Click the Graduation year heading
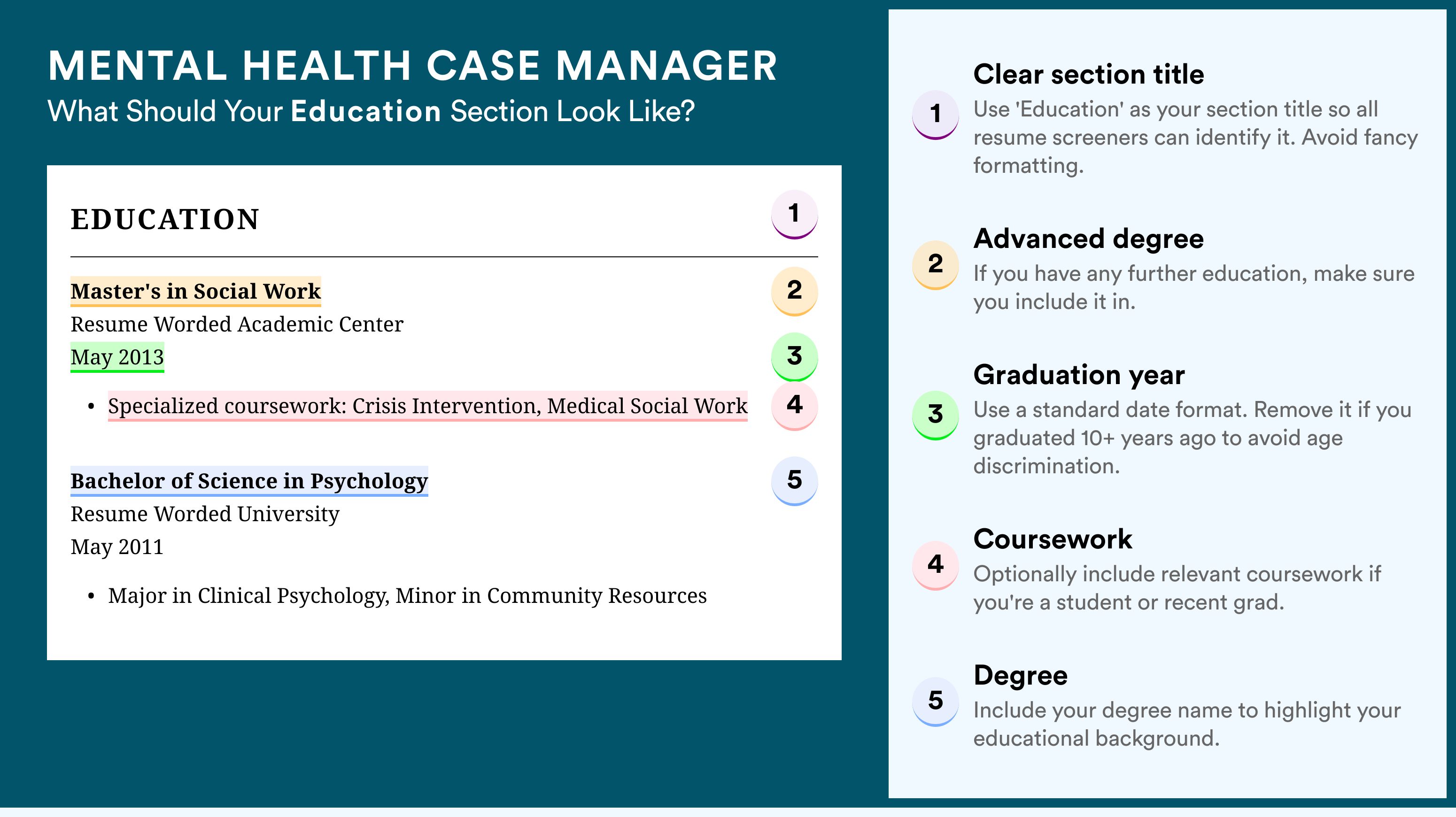1456x817 pixels. [1079, 375]
